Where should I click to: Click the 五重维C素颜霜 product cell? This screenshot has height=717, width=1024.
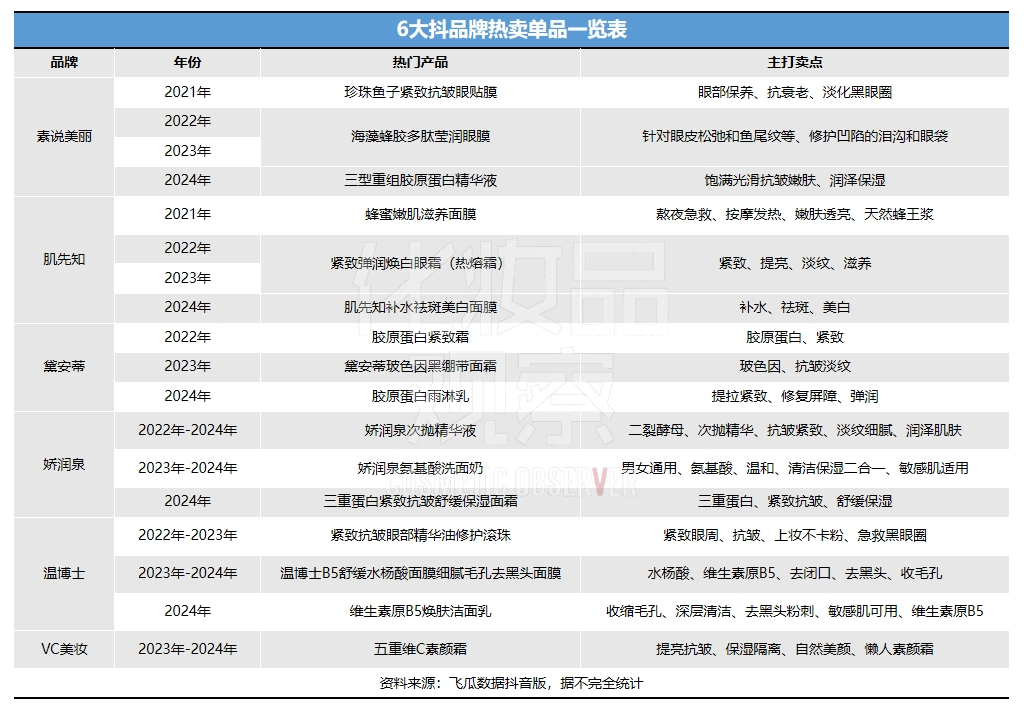pyautogui.click(x=420, y=649)
